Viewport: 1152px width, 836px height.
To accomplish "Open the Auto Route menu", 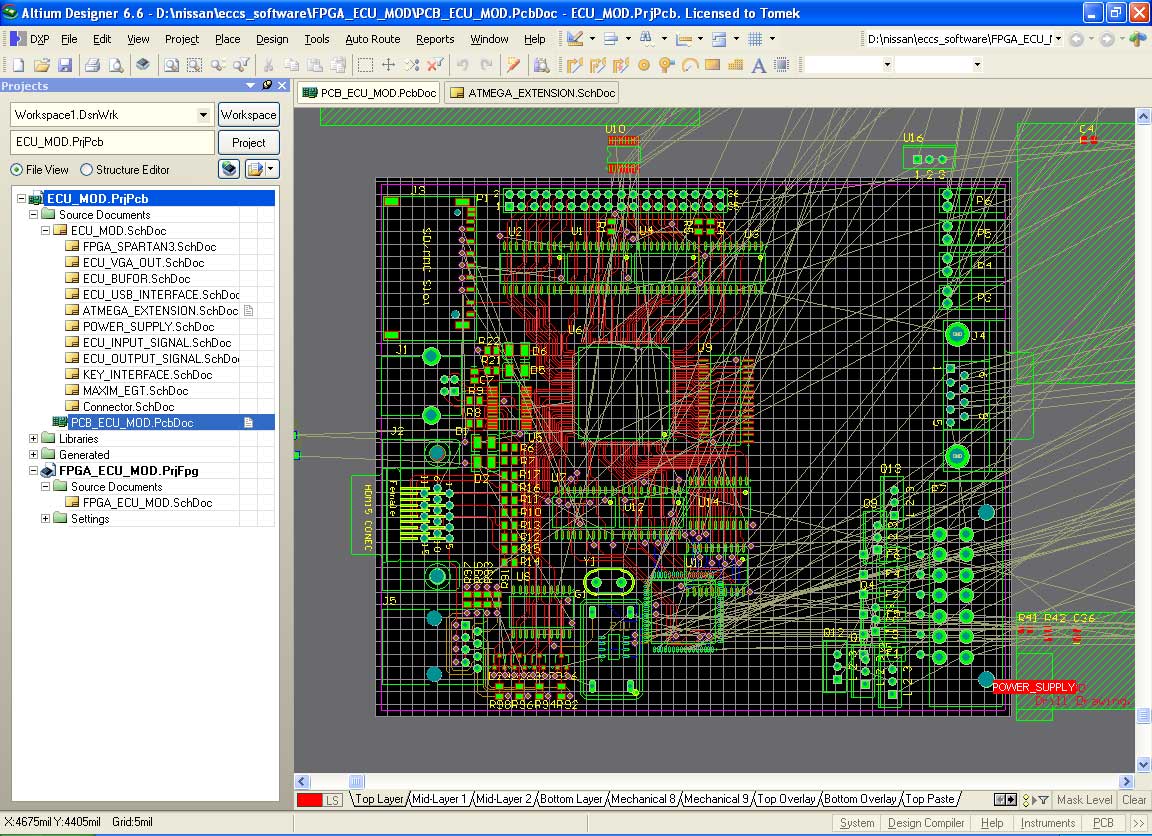I will point(372,39).
